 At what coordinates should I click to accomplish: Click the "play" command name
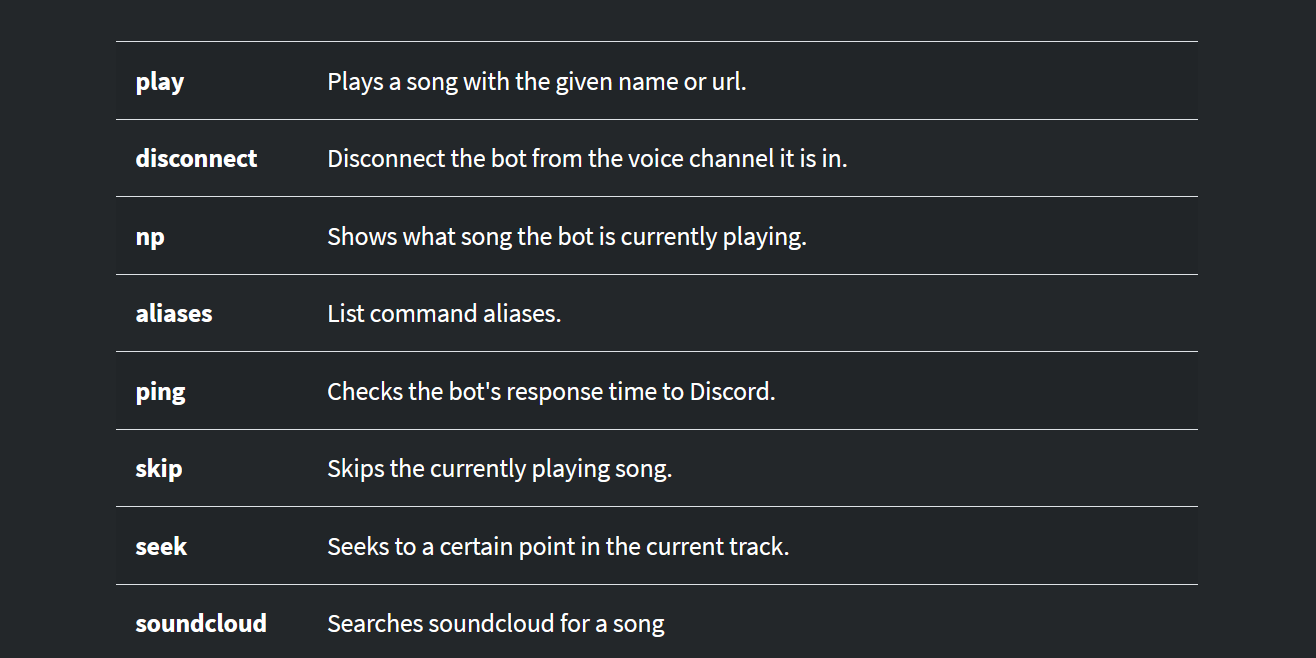pyautogui.click(x=160, y=82)
